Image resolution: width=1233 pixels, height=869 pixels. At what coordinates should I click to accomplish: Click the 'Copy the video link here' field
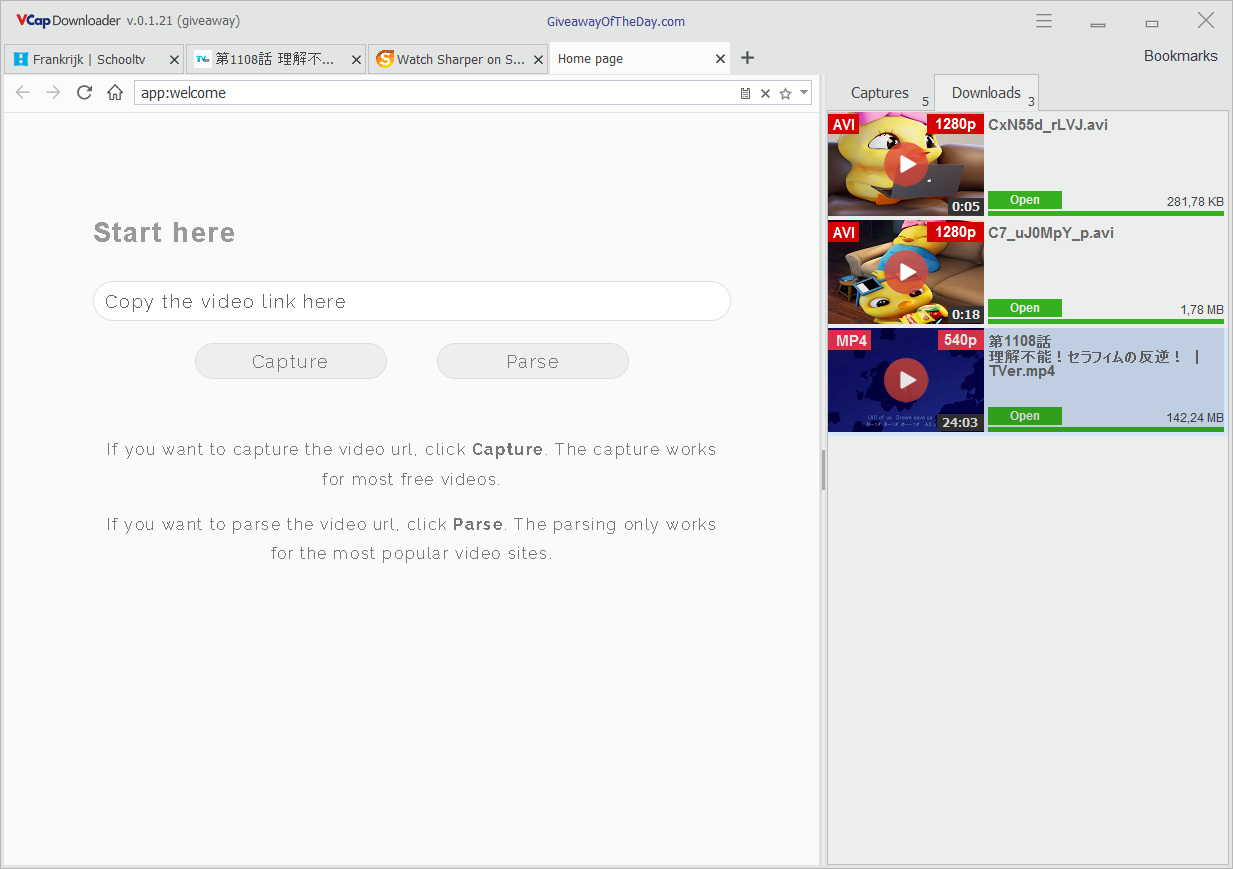[412, 301]
